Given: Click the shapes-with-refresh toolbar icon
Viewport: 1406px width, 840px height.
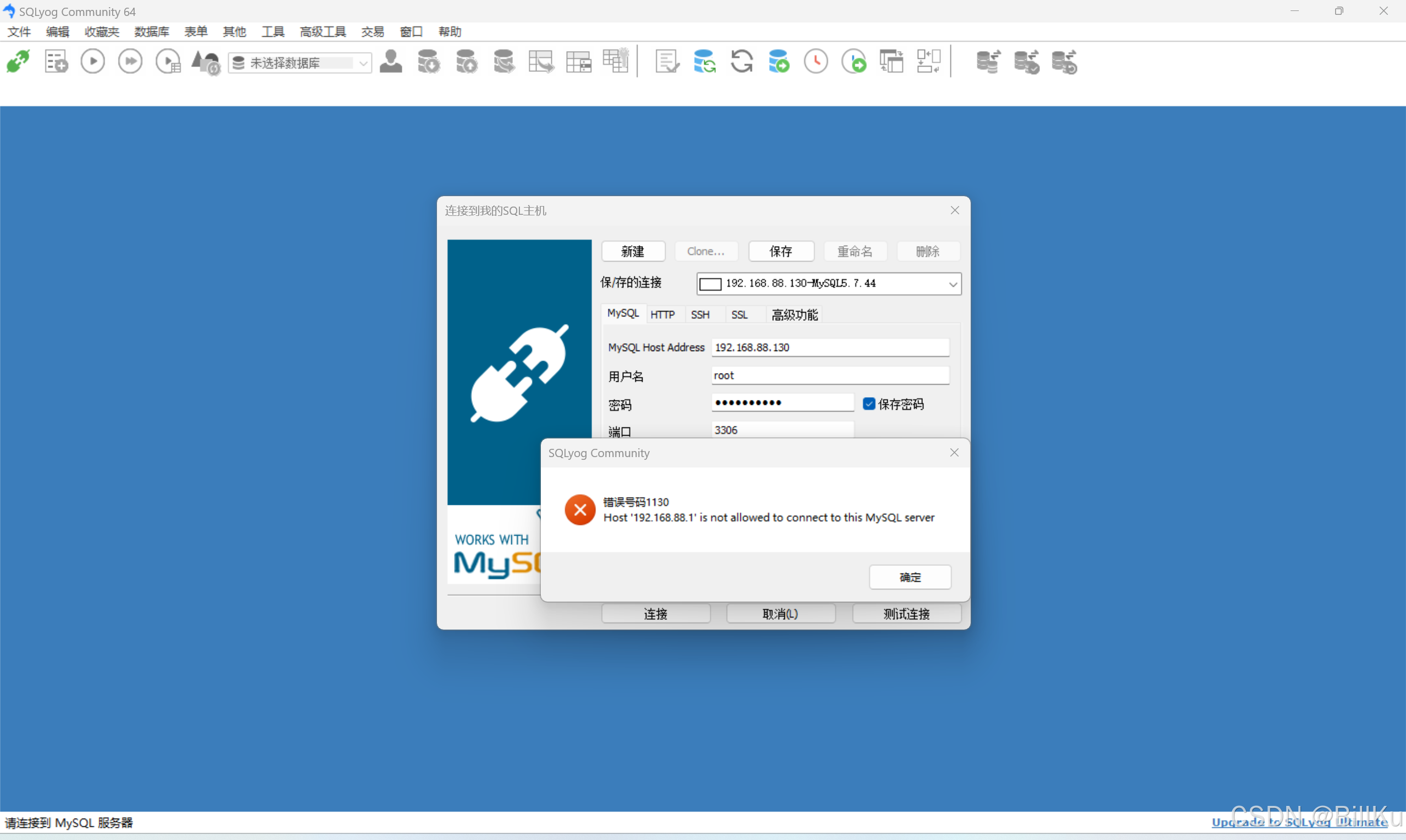Looking at the screenshot, I should 206,62.
